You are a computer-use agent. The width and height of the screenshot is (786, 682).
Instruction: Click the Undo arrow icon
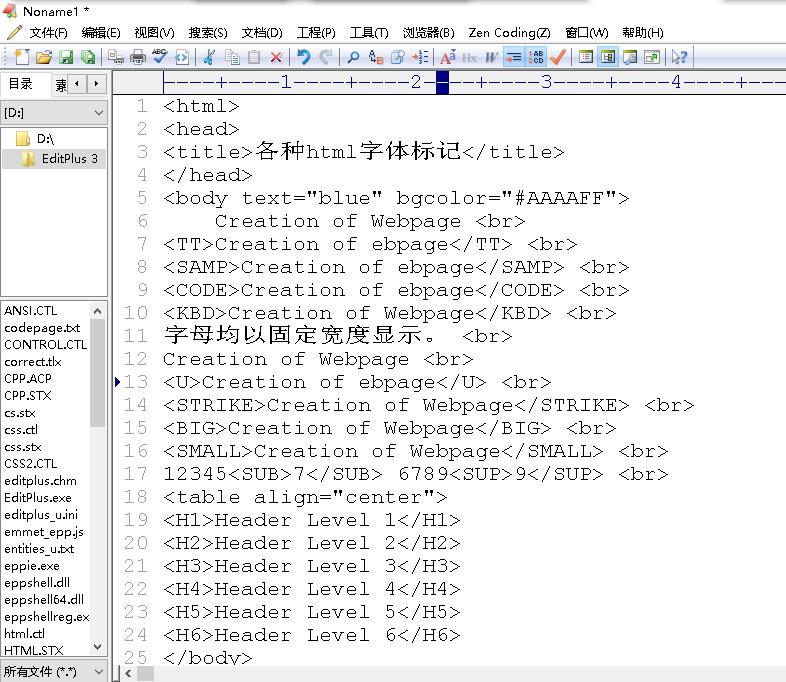pos(304,57)
